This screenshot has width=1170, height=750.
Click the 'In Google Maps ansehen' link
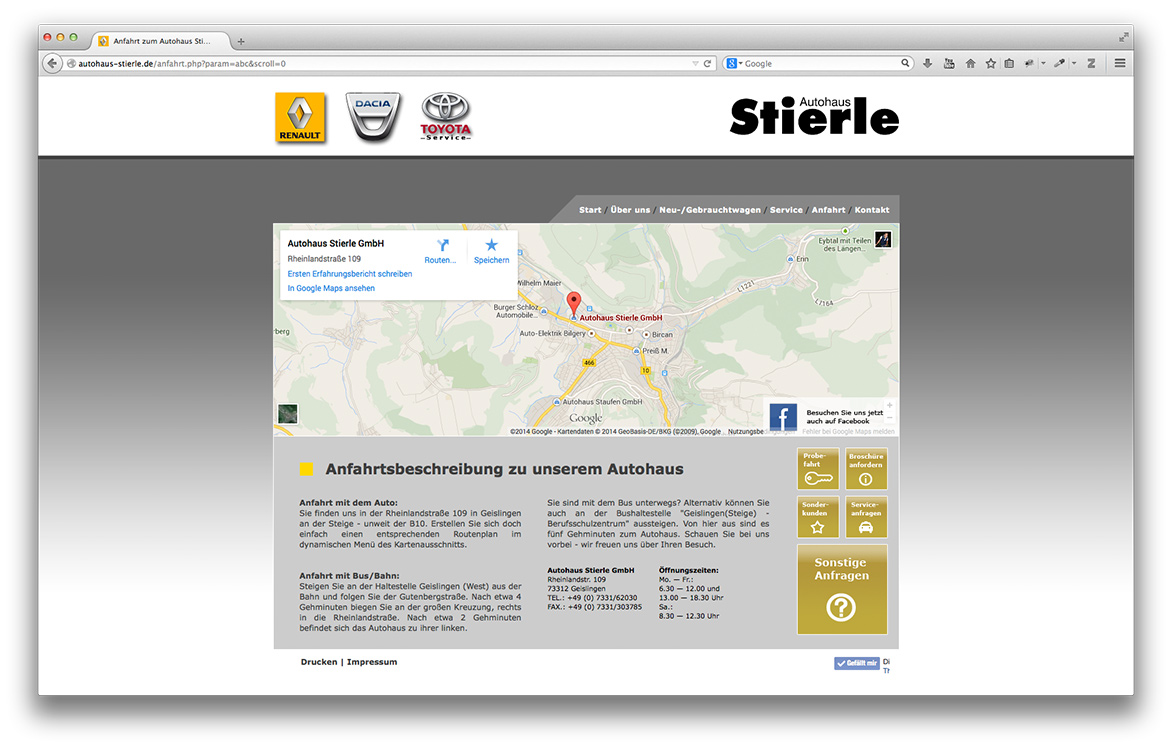coord(331,288)
